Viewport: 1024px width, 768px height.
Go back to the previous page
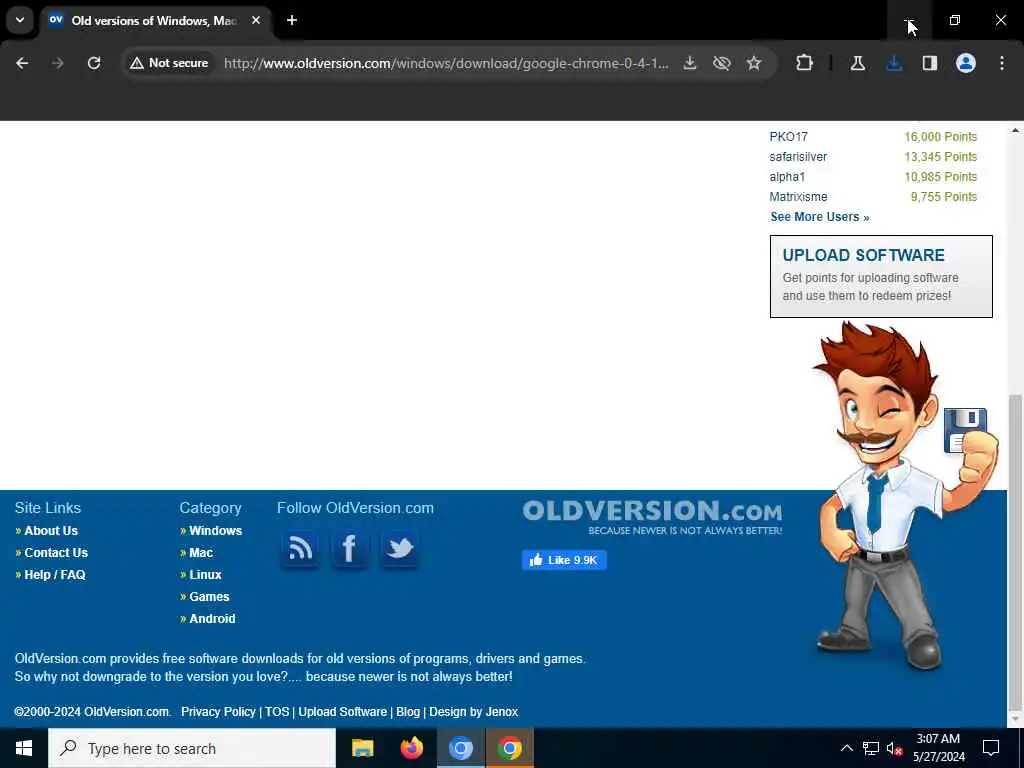coord(22,63)
